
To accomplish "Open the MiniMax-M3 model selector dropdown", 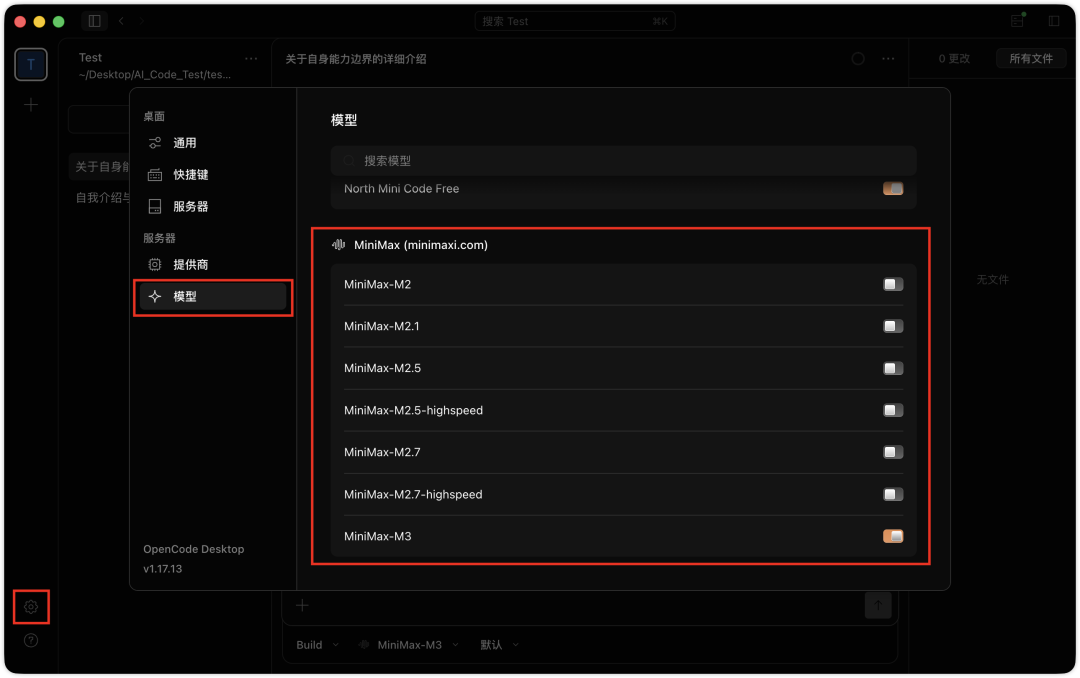I will click(409, 645).
